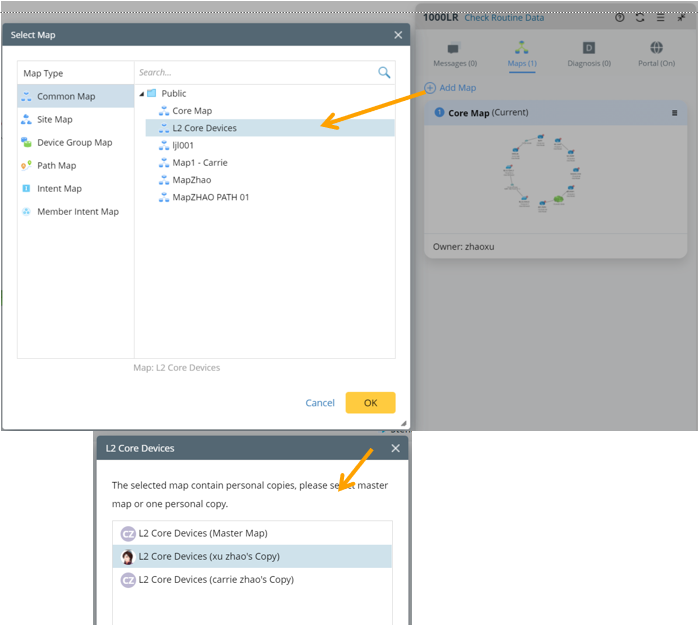The width and height of the screenshot is (698, 625).
Task: Open the hamburger menu in the 1000LR header
Action: pos(660,18)
